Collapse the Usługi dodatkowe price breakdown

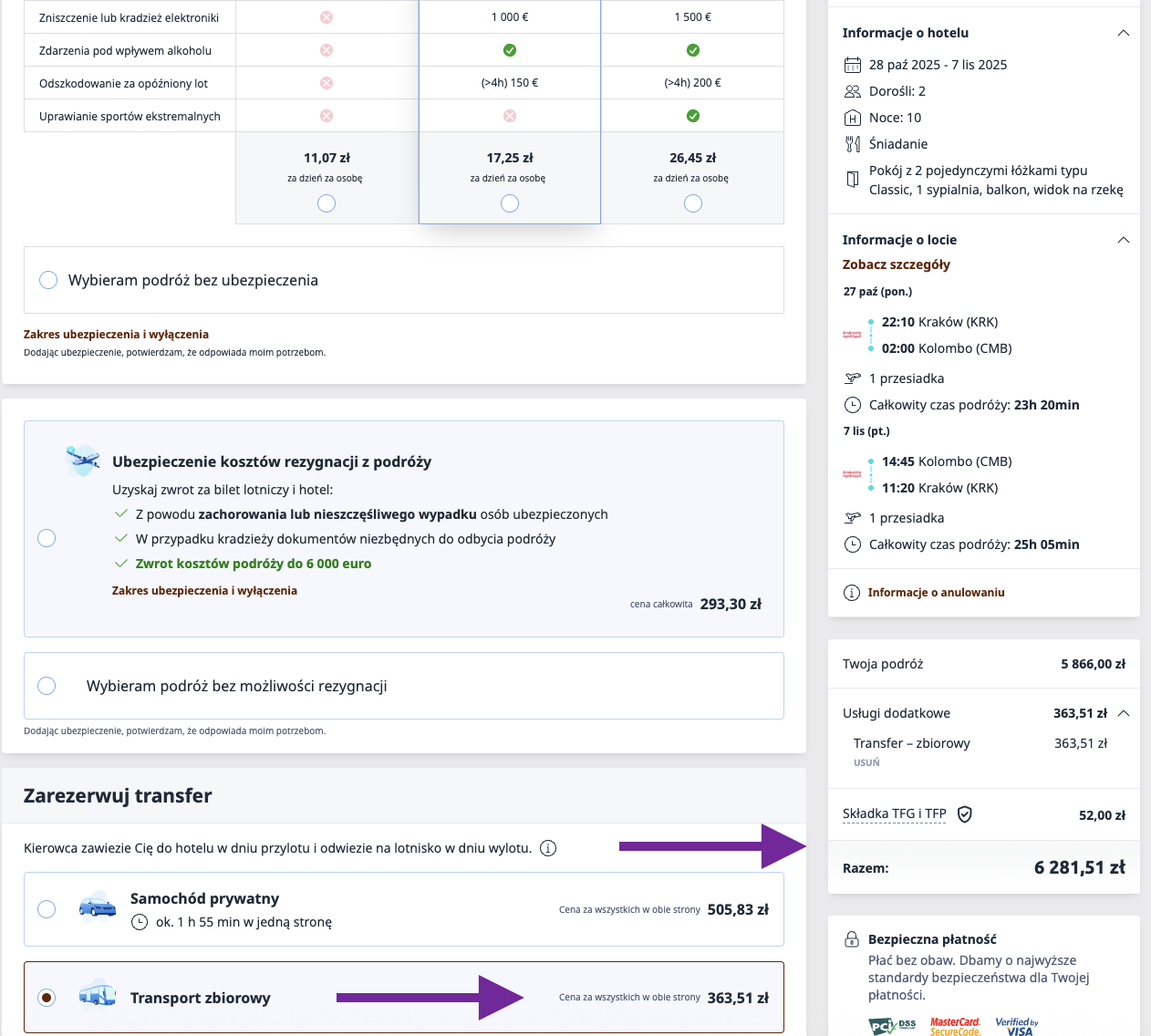[x=1124, y=713]
